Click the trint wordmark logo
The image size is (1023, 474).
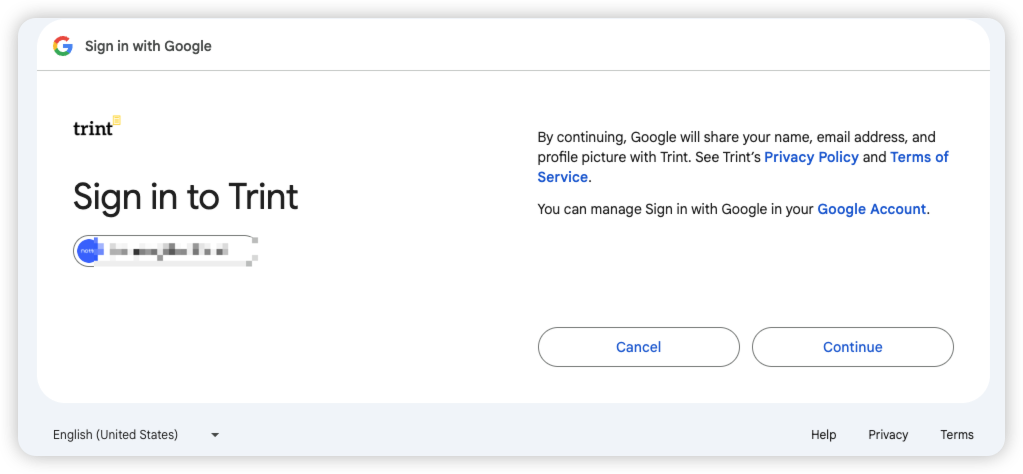[x=93, y=128]
